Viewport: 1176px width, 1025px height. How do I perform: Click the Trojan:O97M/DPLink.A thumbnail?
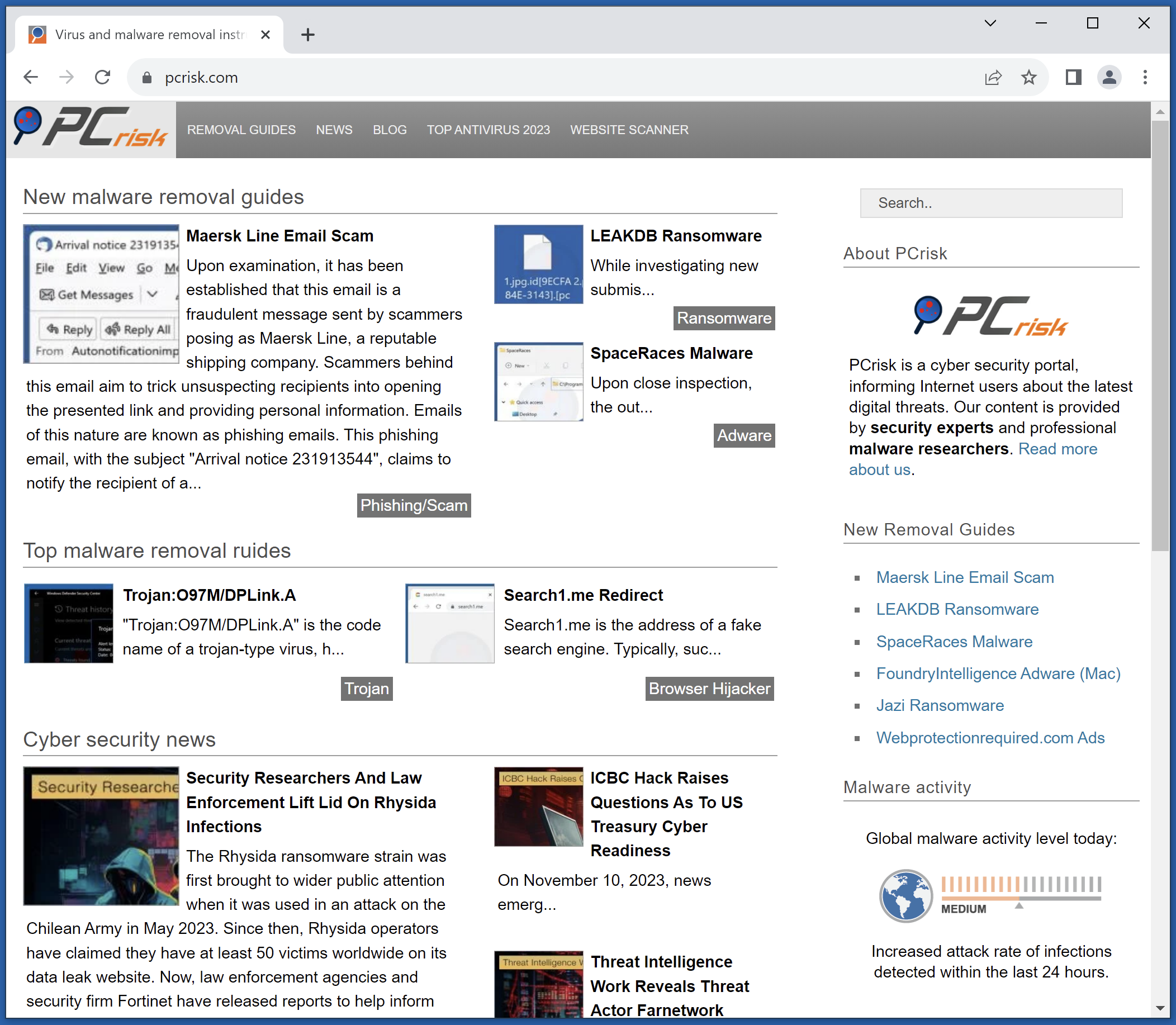pyautogui.click(x=69, y=624)
